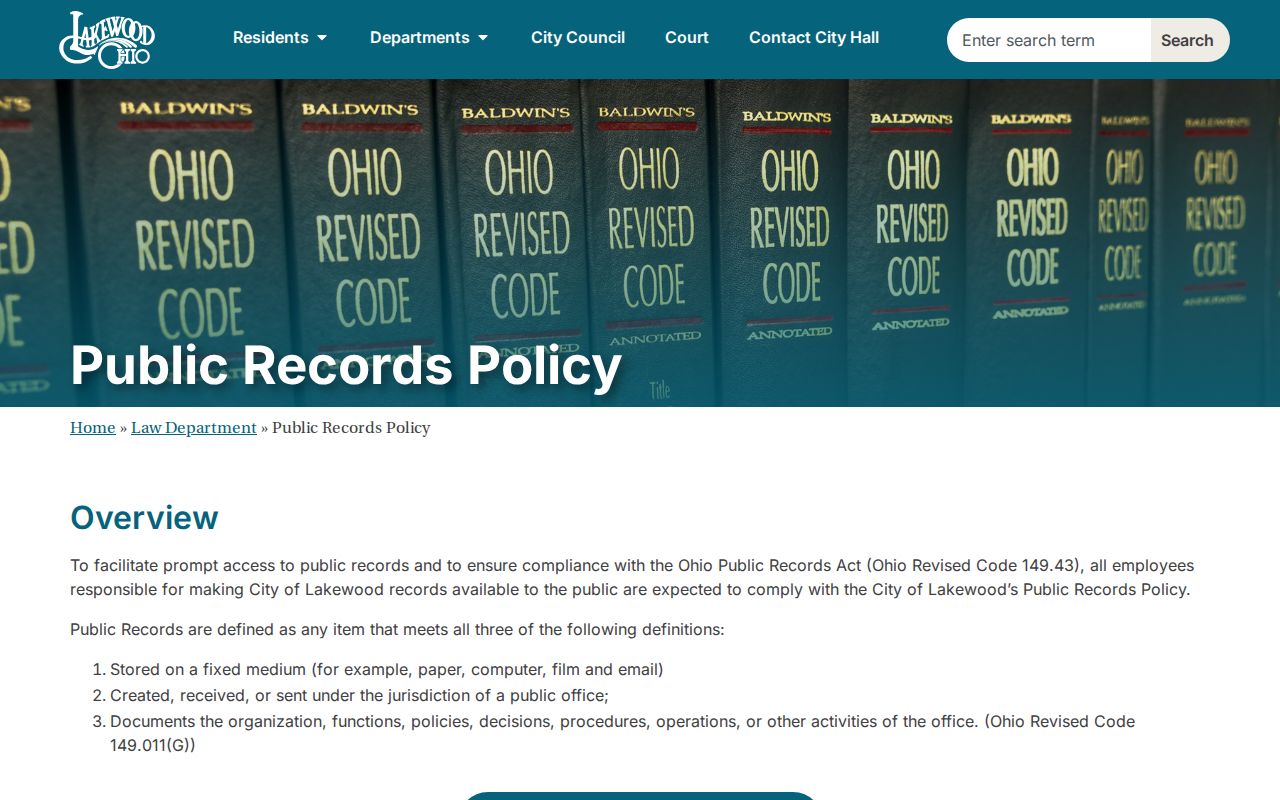Click the 'Public Records are defined' sentence

[397, 629]
